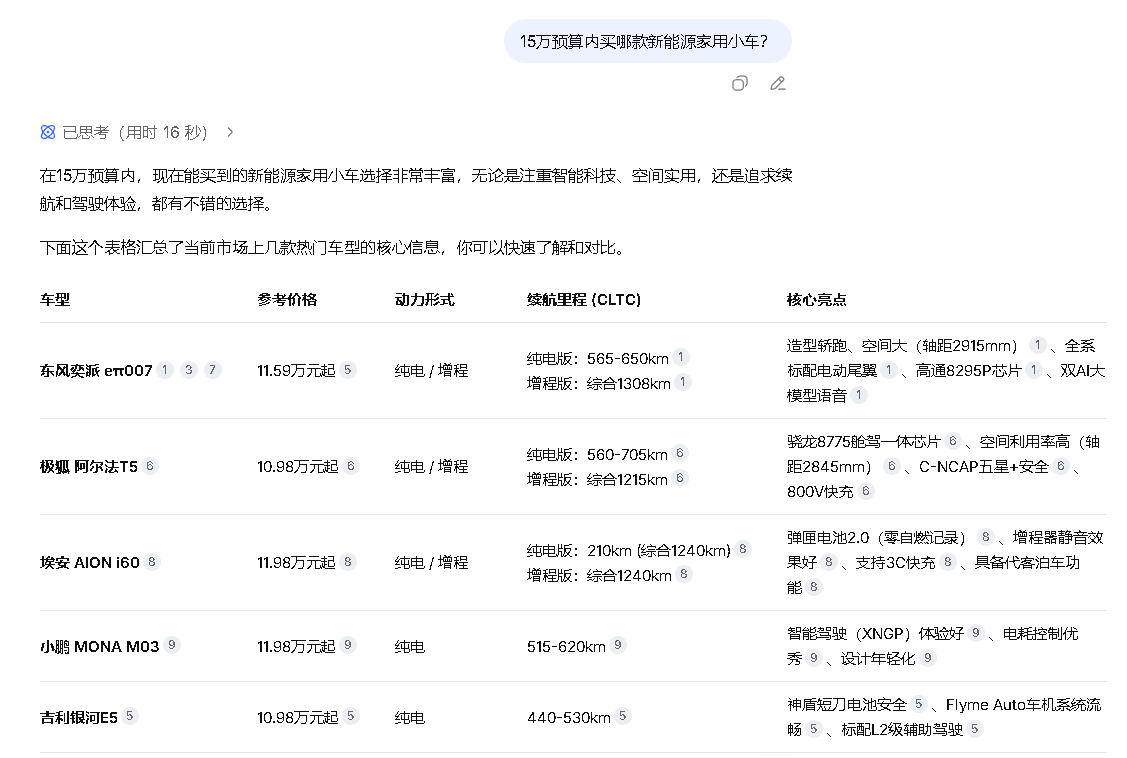Click the 参考价格 column header
This screenshot has height=758, width=1127.
click(x=287, y=300)
